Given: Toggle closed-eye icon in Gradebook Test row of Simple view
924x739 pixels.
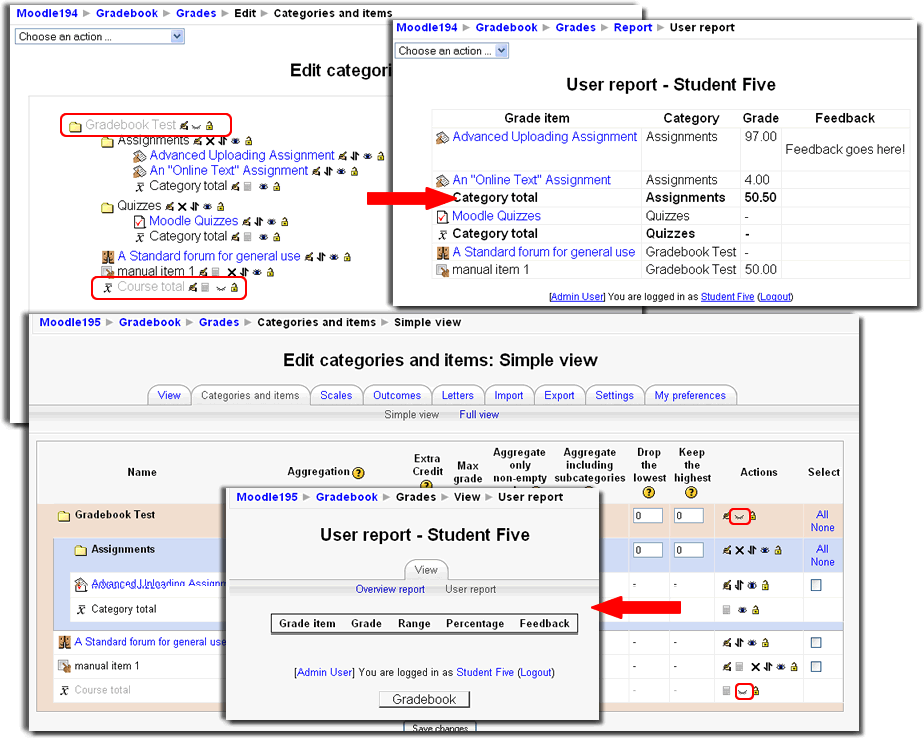Looking at the screenshot, I should click(x=740, y=517).
